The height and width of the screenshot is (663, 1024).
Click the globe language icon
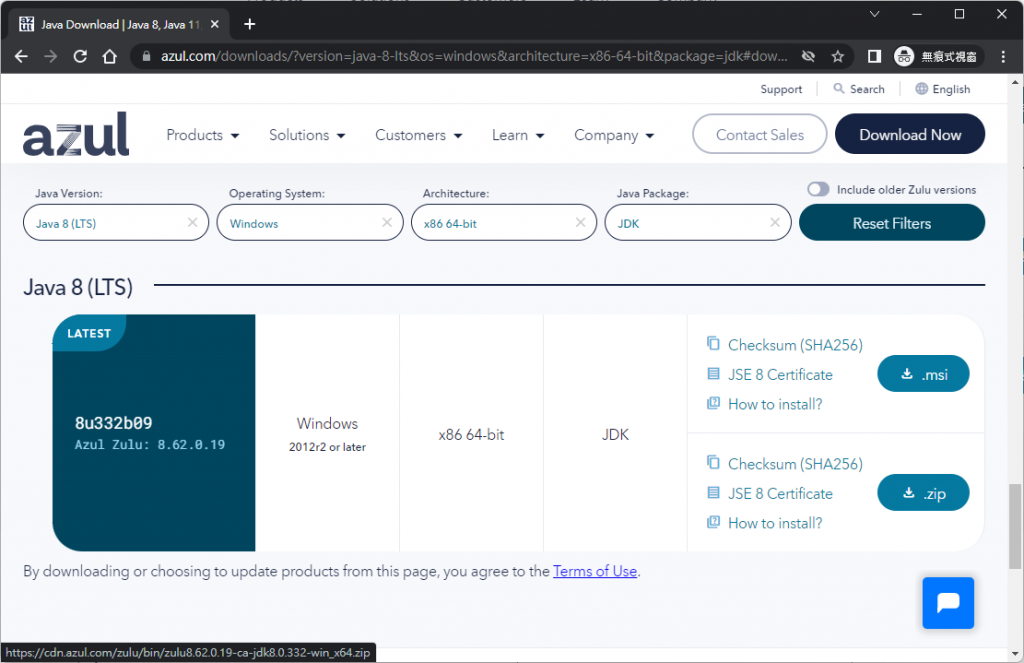pos(921,88)
